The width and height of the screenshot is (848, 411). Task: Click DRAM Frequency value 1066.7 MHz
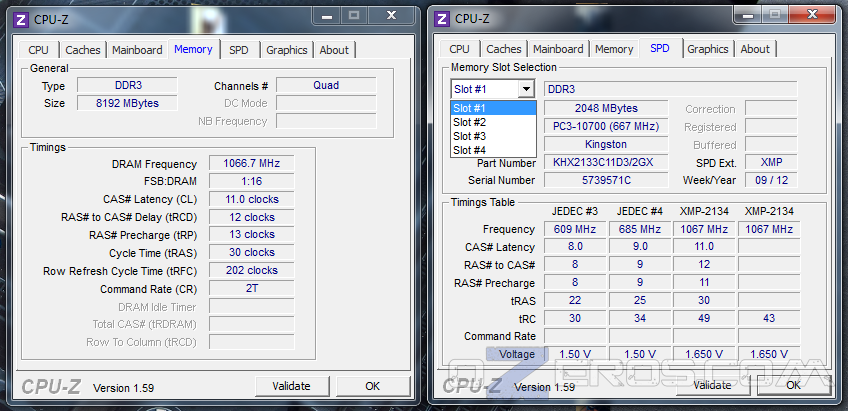251,163
